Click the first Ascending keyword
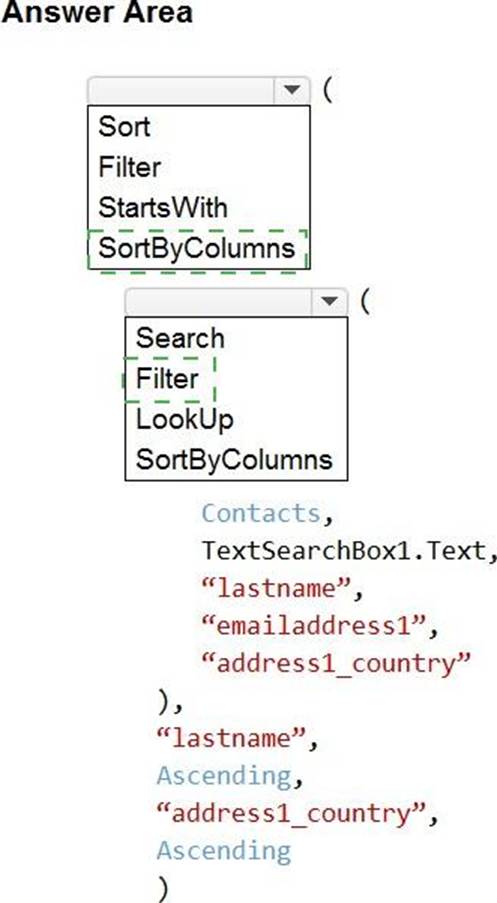Viewport: 497px width, 903px height. click(x=224, y=776)
